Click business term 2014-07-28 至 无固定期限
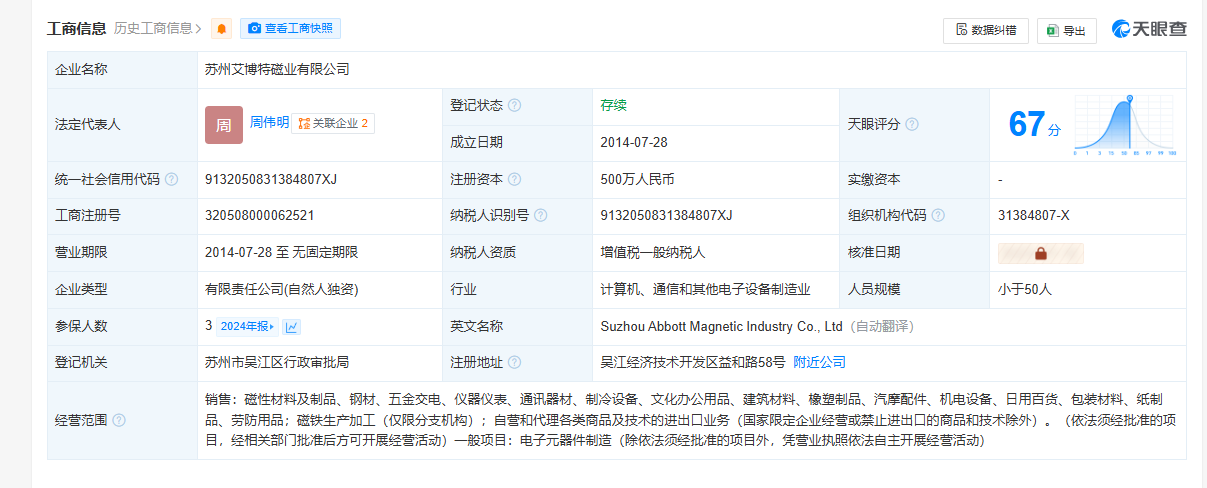The image size is (1207, 488). [281, 253]
